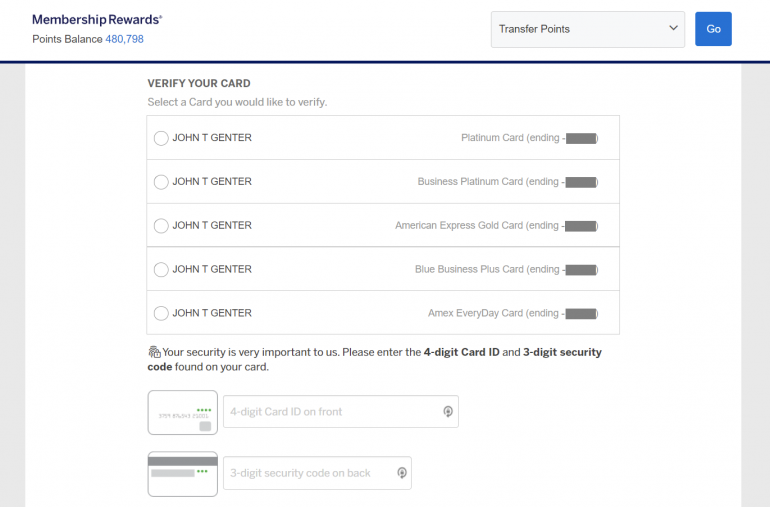This screenshot has width=770, height=507.
Task: Open the 480,798 points balance link
Action: coord(124,39)
